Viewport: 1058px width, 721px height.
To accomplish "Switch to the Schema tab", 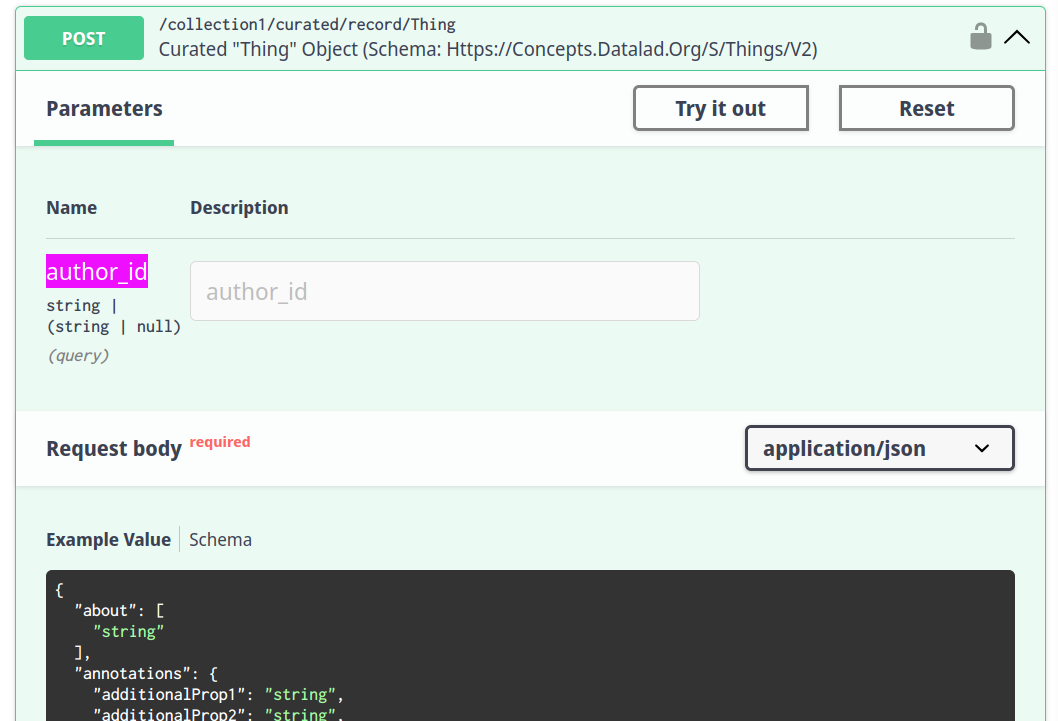I will (220, 540).
